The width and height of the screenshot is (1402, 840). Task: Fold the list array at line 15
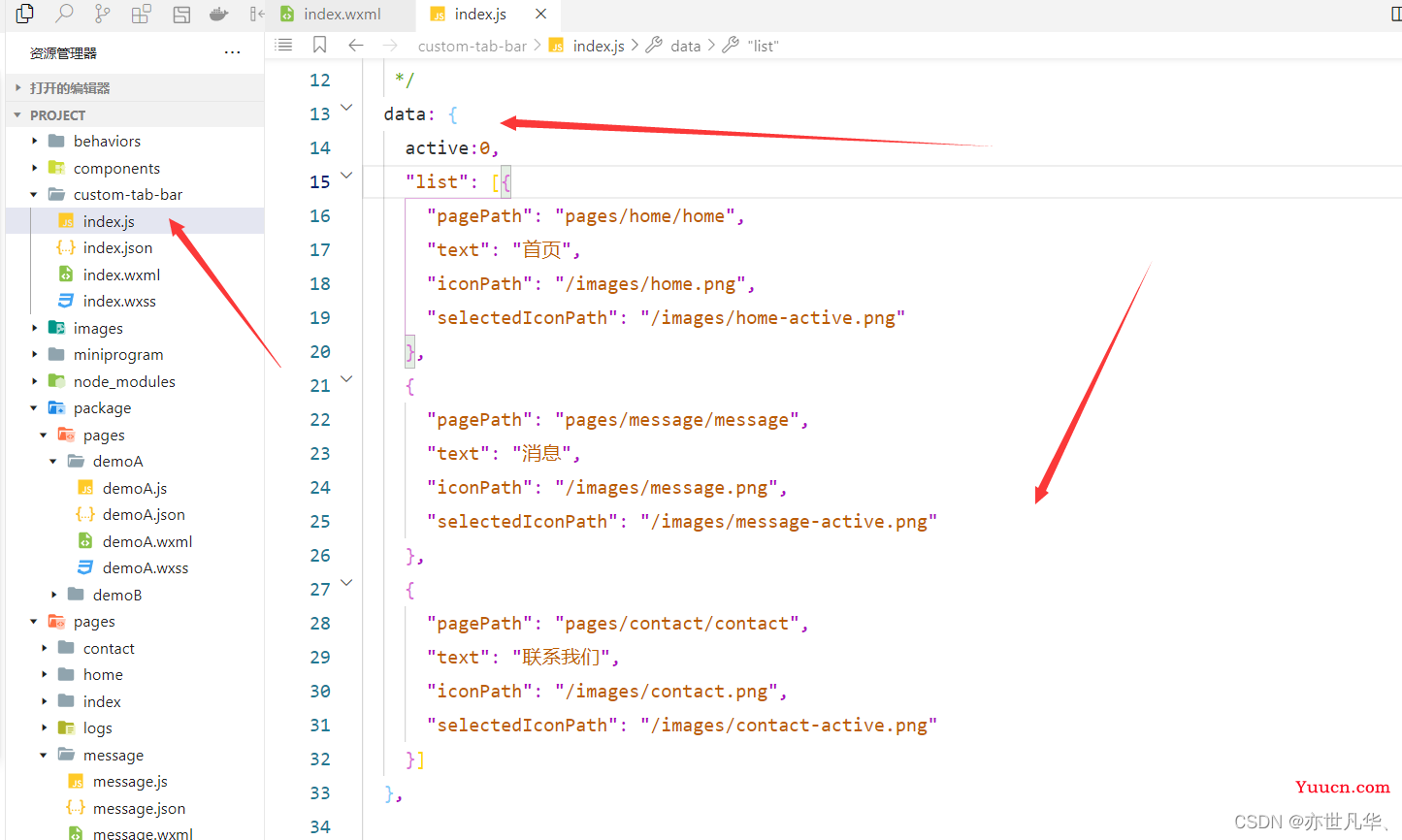[346, 176]
